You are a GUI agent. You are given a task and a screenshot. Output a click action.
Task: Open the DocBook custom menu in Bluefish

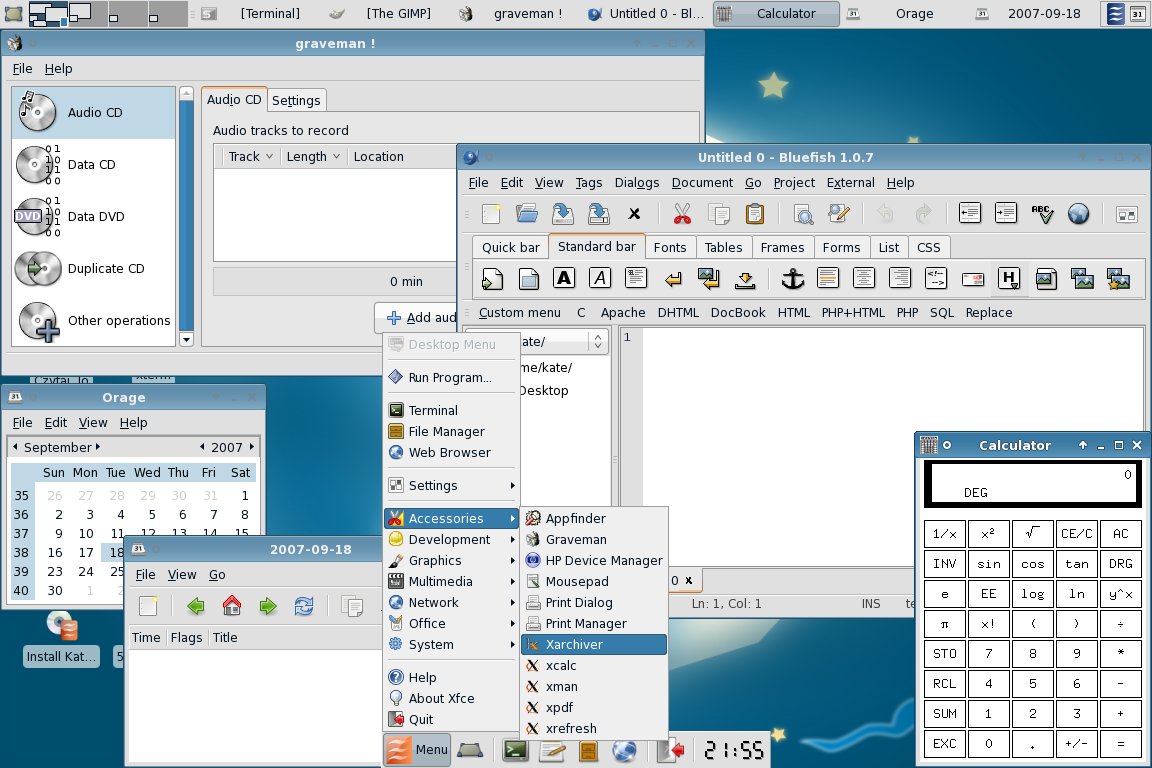[x=738, y=313]
